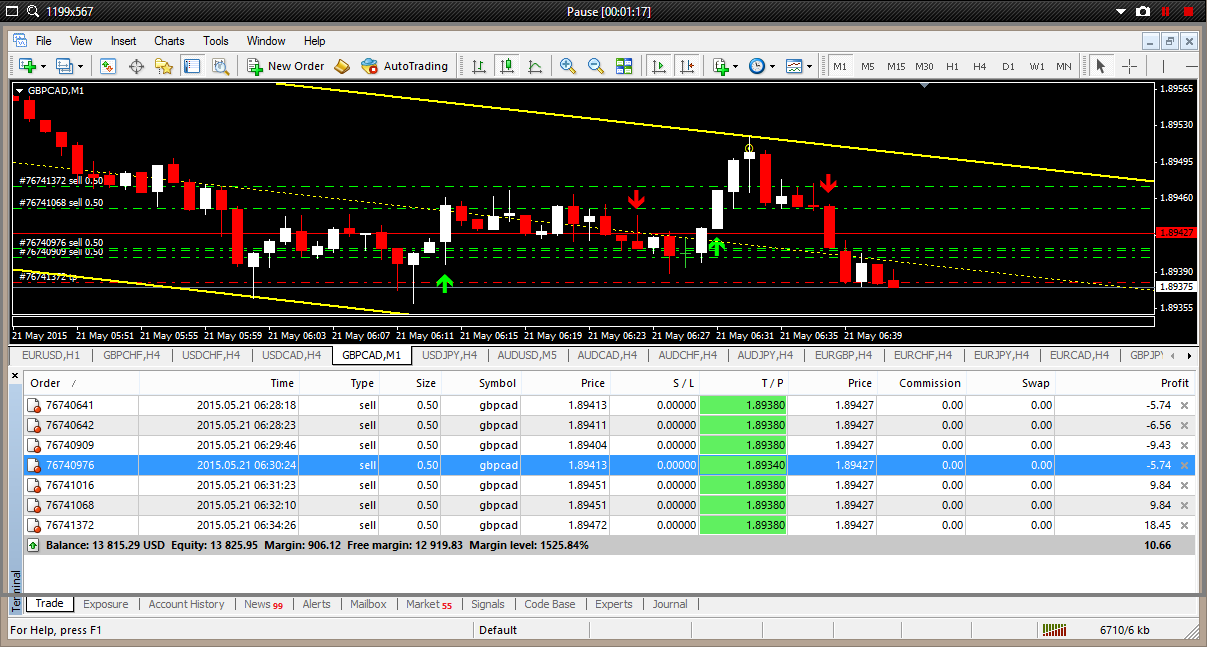Toggle Chart Shift
This screenshot has height=647, width=1207.
(686, 66)
